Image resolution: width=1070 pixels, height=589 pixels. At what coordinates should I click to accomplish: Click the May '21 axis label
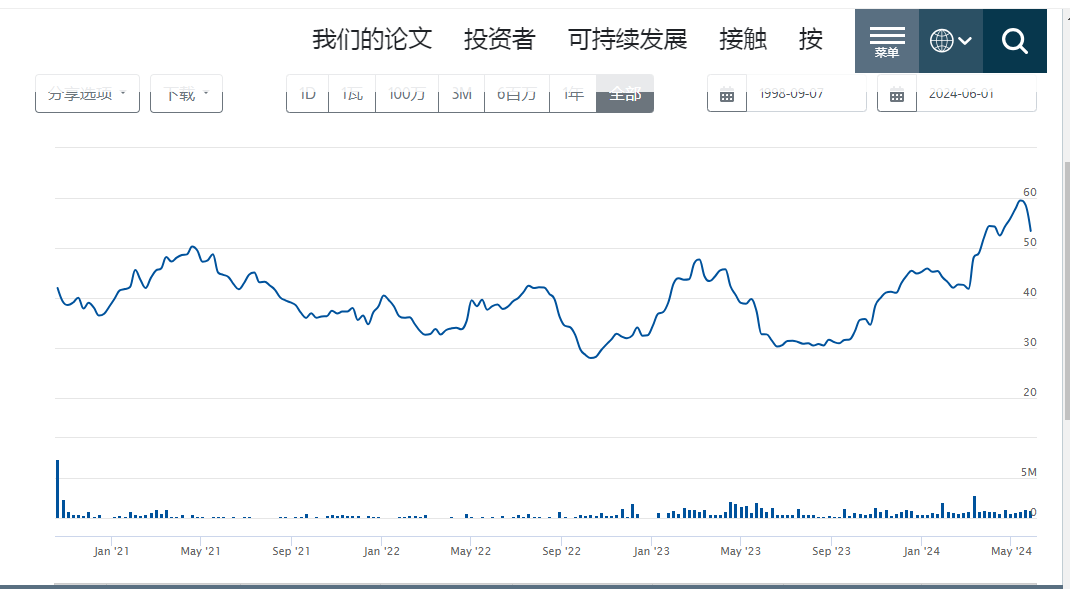point(201,551)
